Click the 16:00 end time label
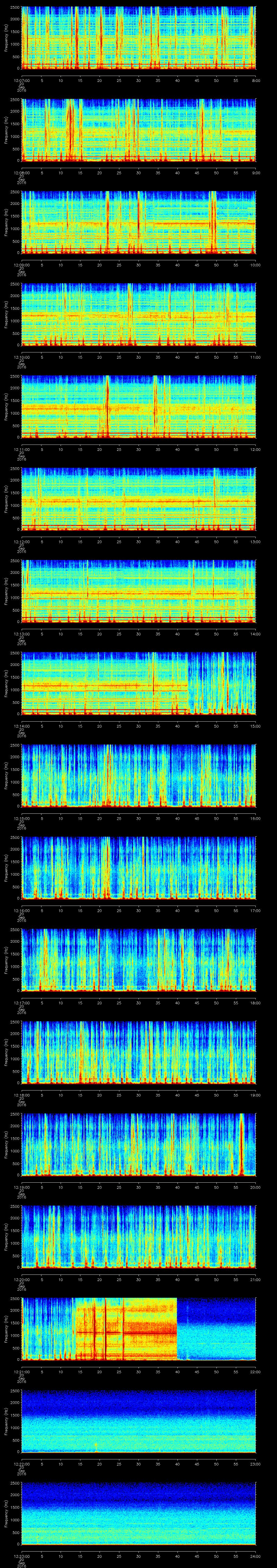The height and width of the screenshot is (1568, 277). tap(255, 819)
